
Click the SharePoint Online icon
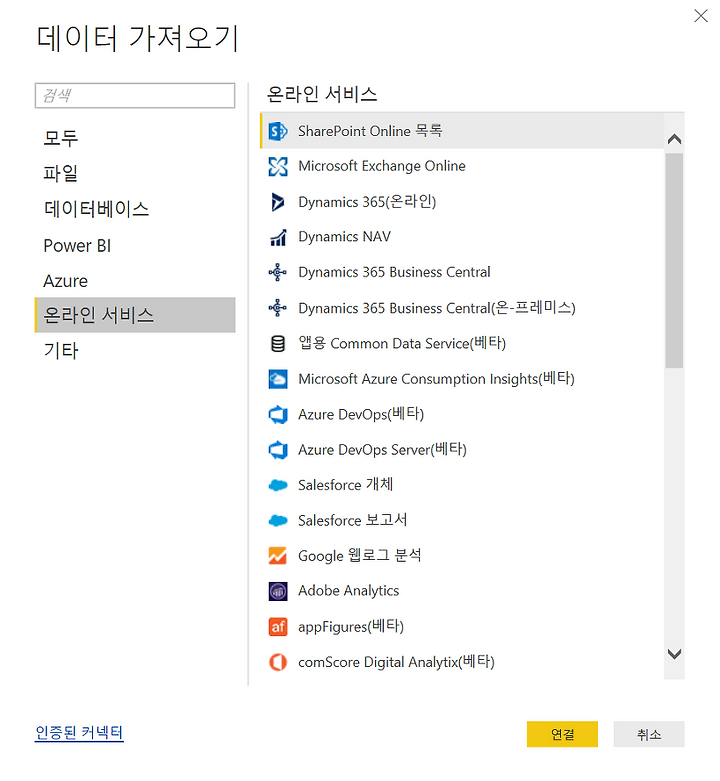coord(278,131)
